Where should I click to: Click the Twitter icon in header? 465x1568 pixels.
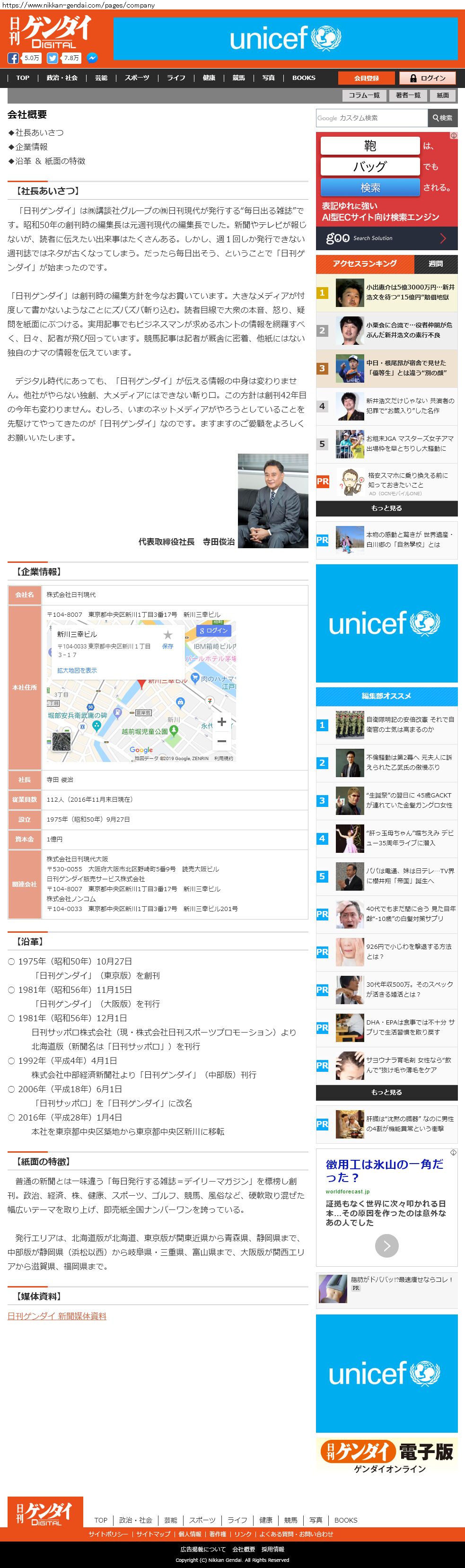click(x=53, y=59)
